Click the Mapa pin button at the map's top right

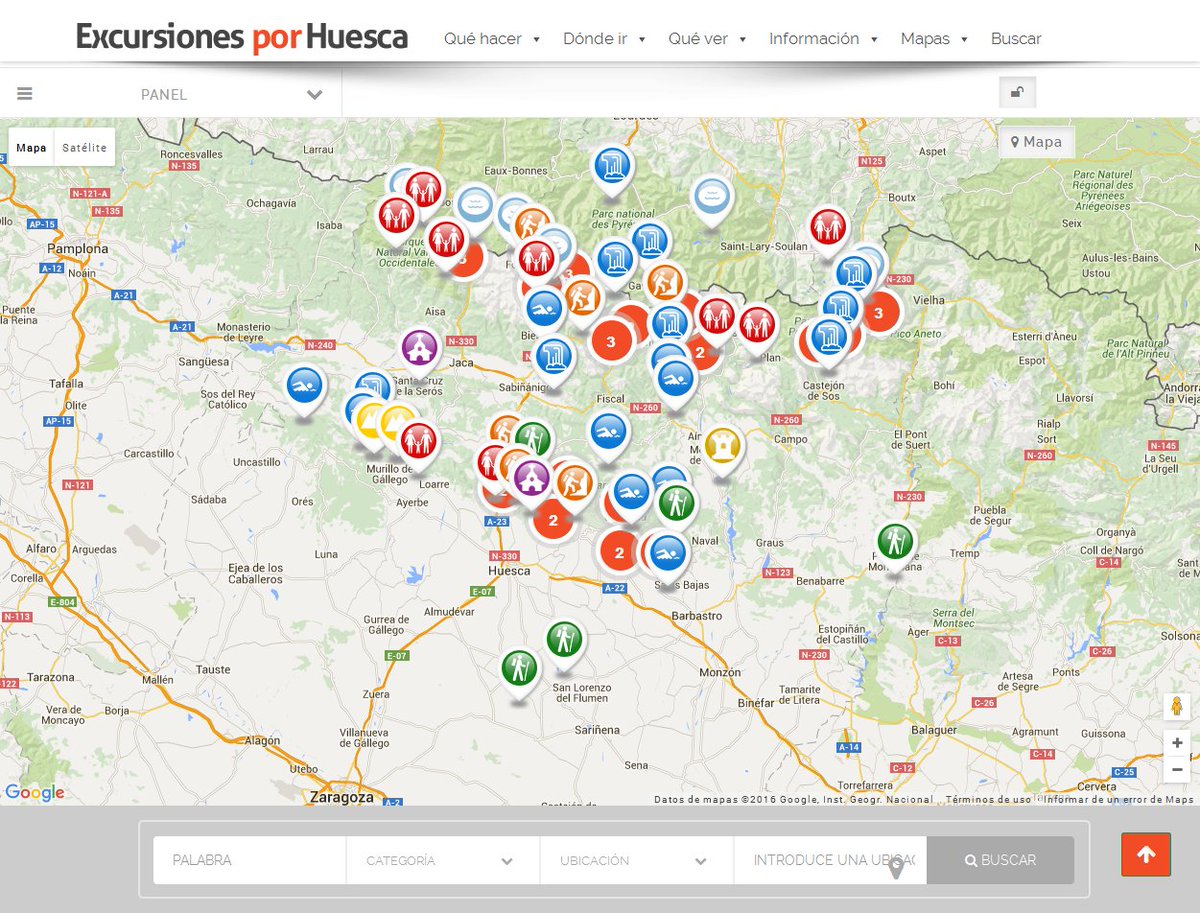1036,142
